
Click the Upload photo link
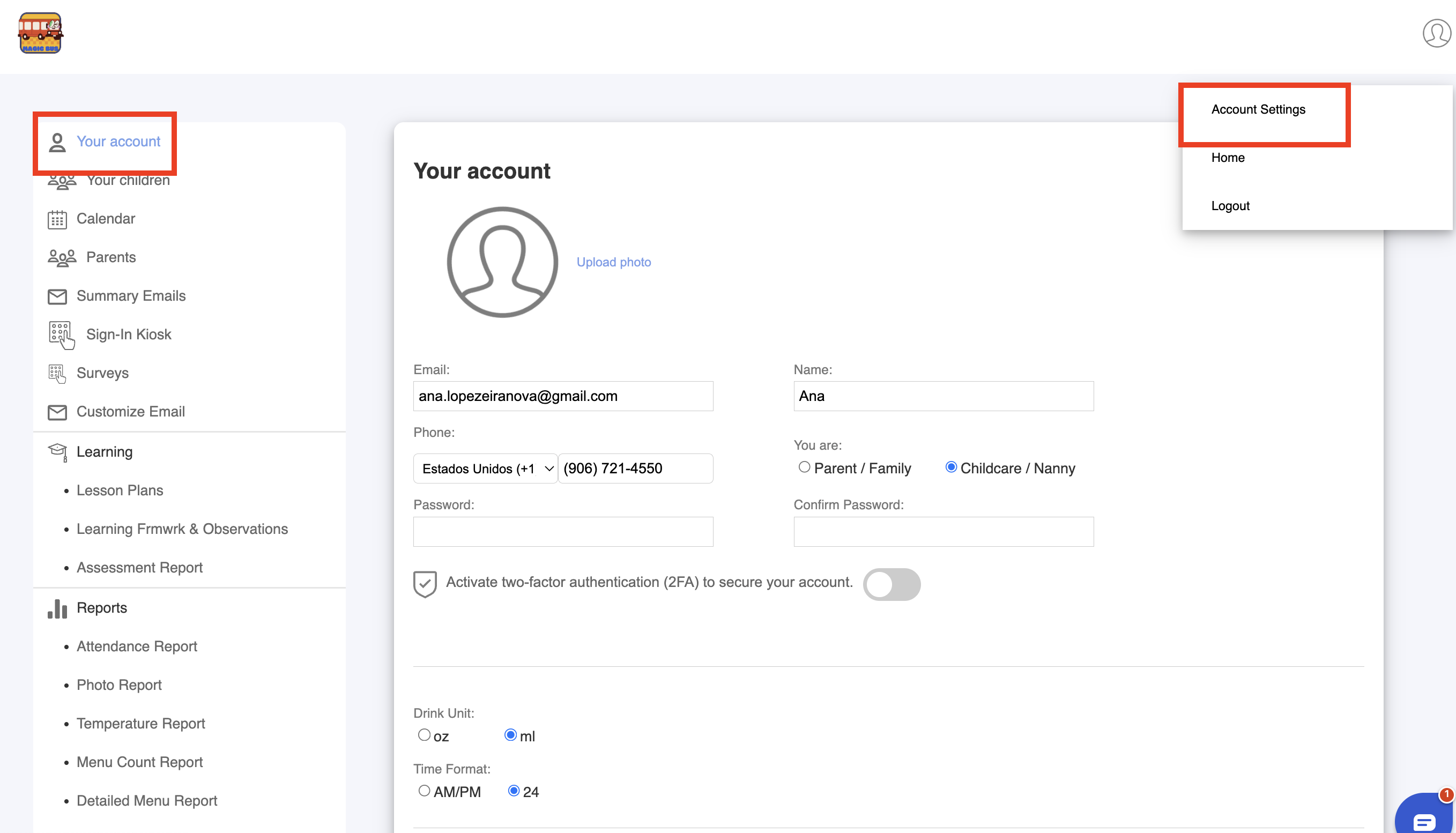click(613, 262)
